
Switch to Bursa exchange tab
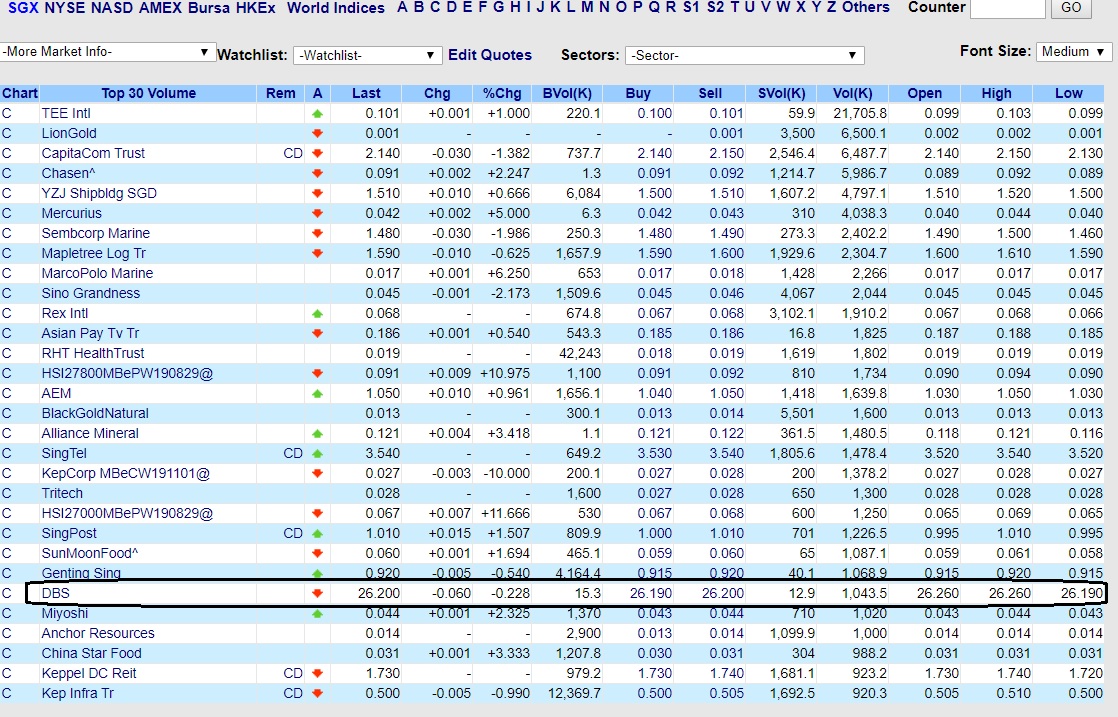209,8
